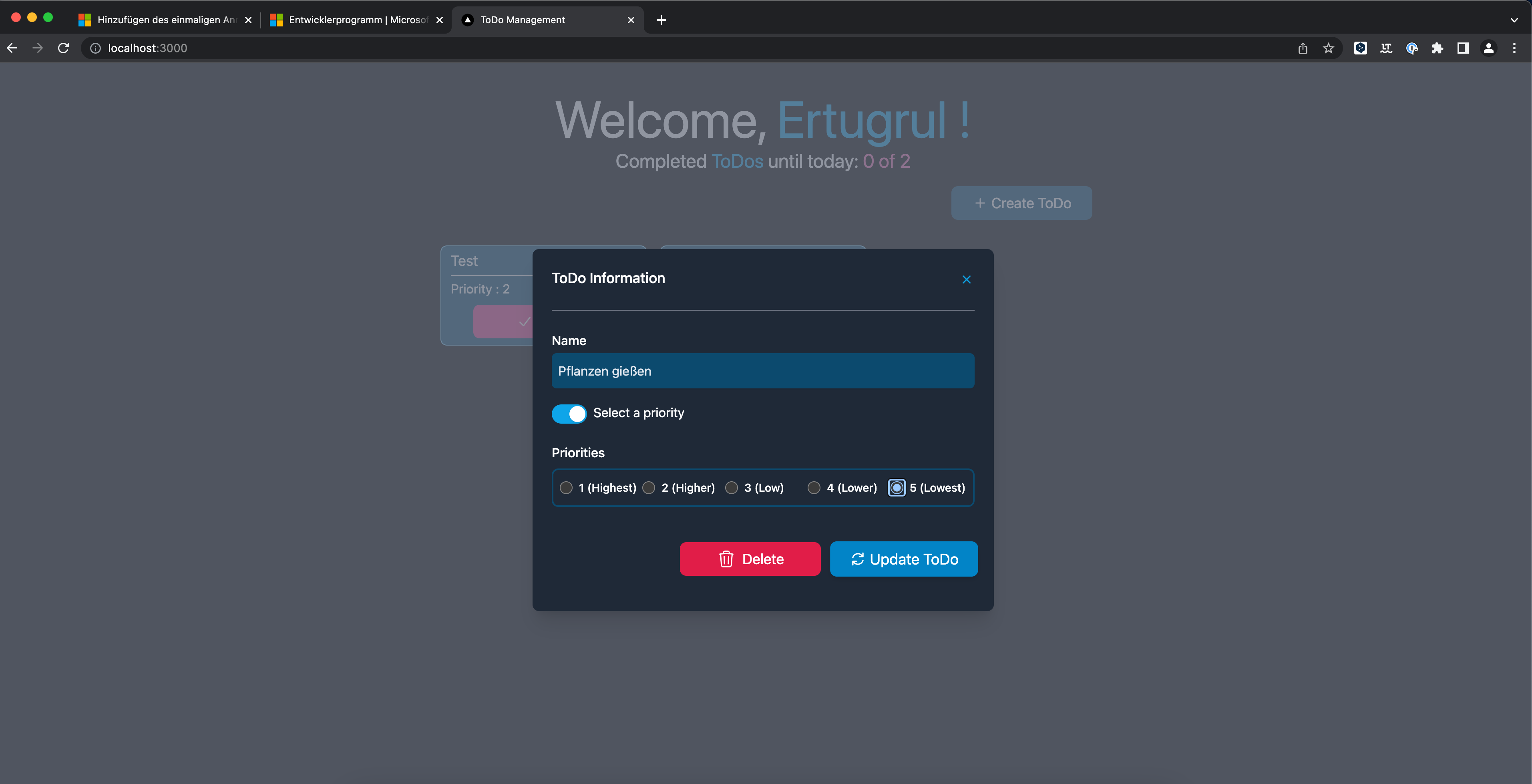1532x784 pixels.
Task: Open the Delete trash icon in the modal
Action: click(726, 559)
